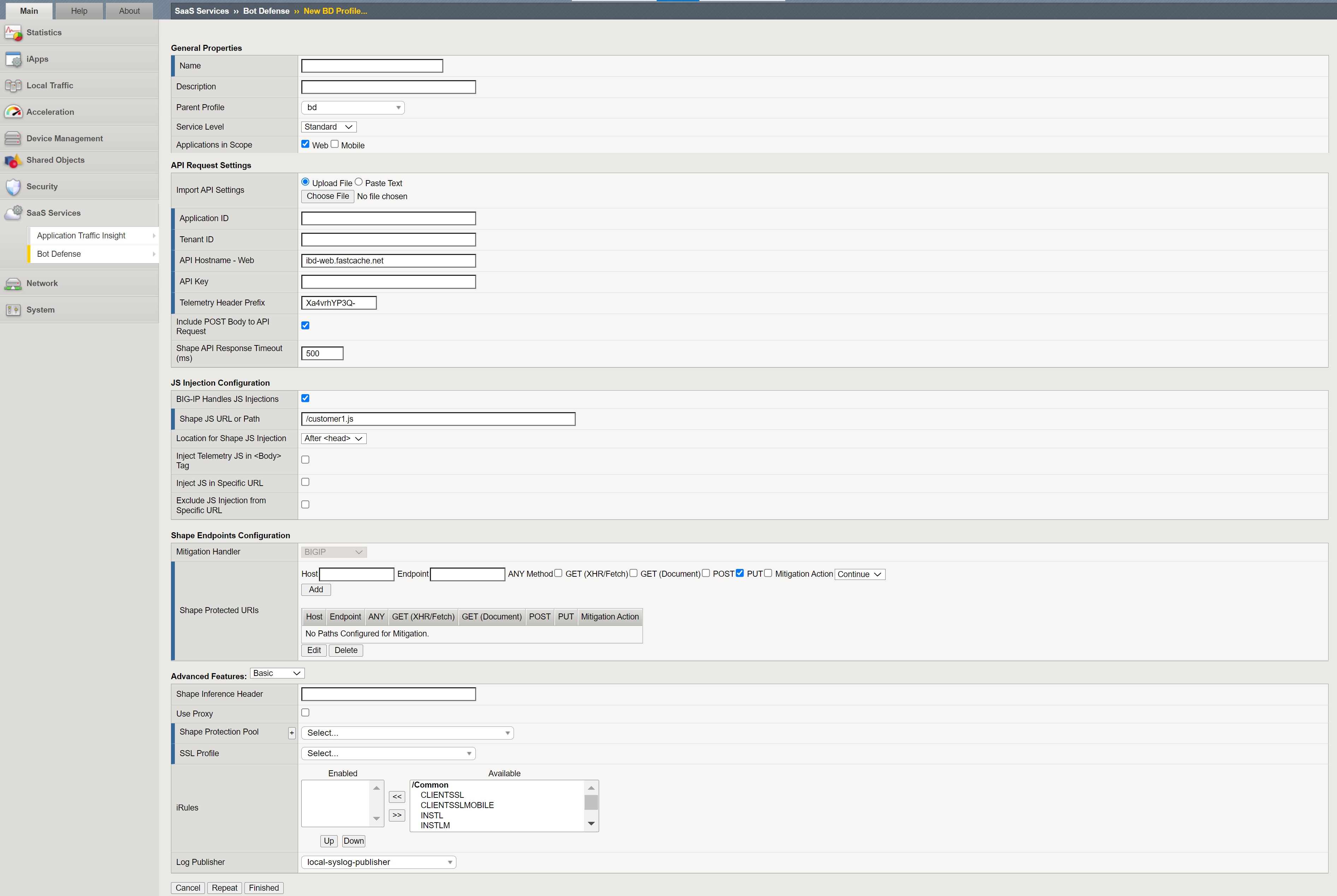Image resolution: width=1337 pixels, height=896 pixels.
Task: Uncheck the POST method checkbox
Action: coord(739,572)
